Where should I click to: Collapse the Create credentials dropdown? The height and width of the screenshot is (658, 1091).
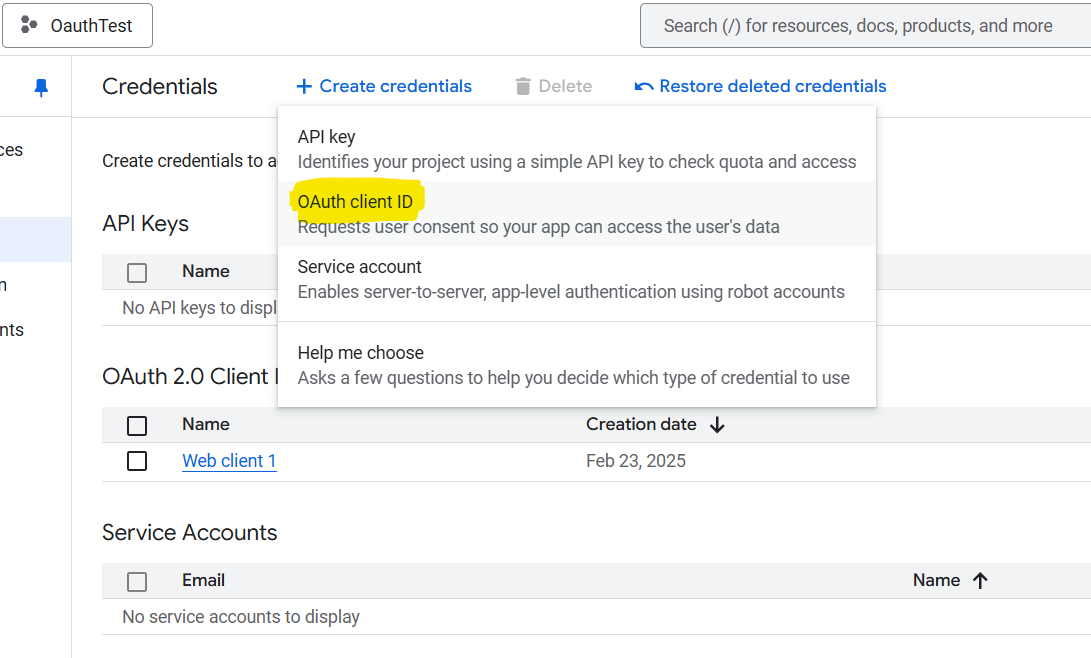(x=384, y=87)
